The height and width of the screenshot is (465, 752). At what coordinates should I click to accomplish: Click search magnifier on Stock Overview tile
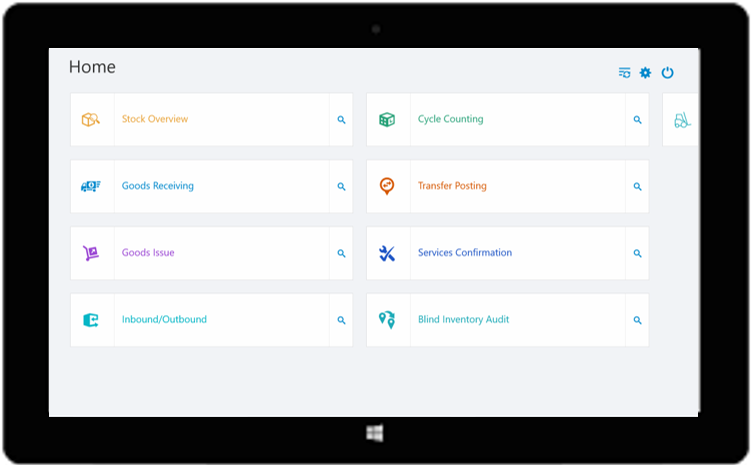coord(341,120)
